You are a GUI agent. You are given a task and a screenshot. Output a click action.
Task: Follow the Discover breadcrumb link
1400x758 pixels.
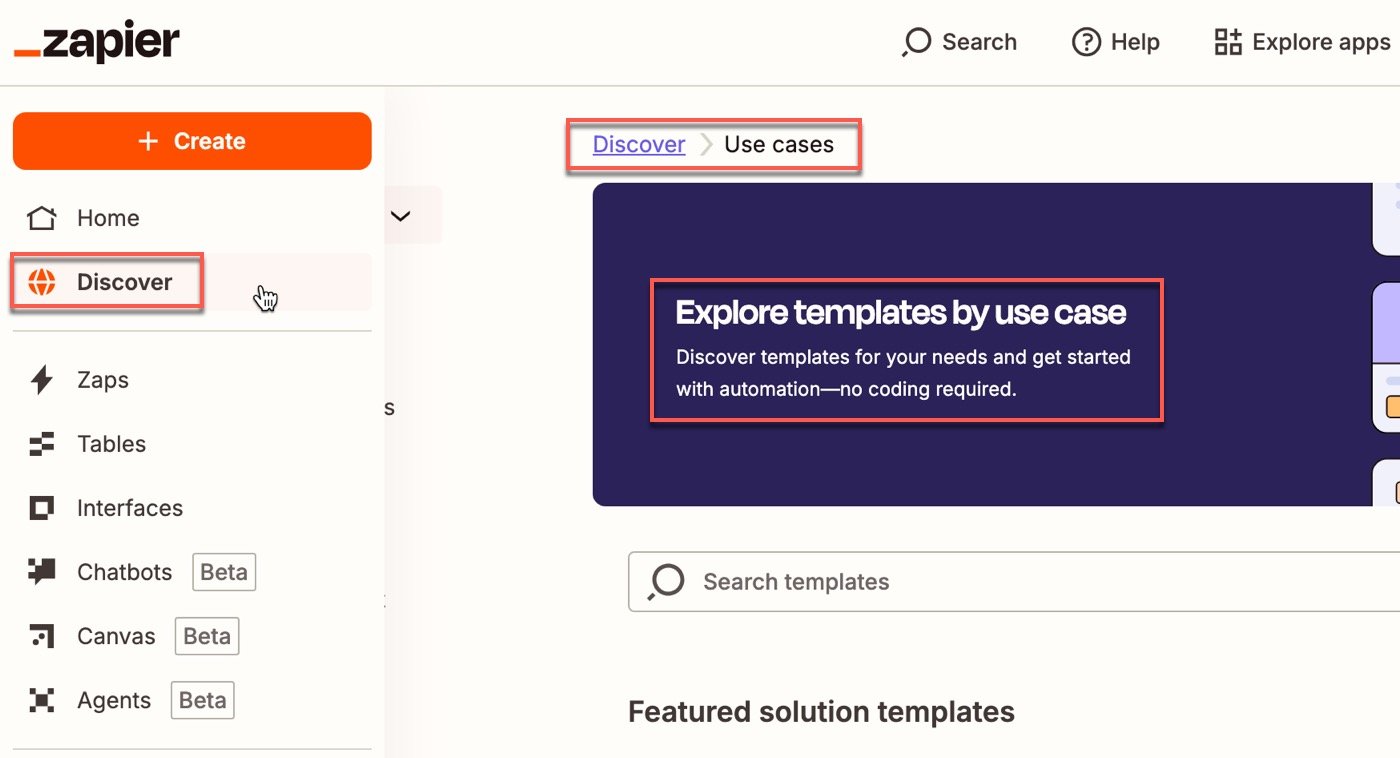[x=639, y=144]
